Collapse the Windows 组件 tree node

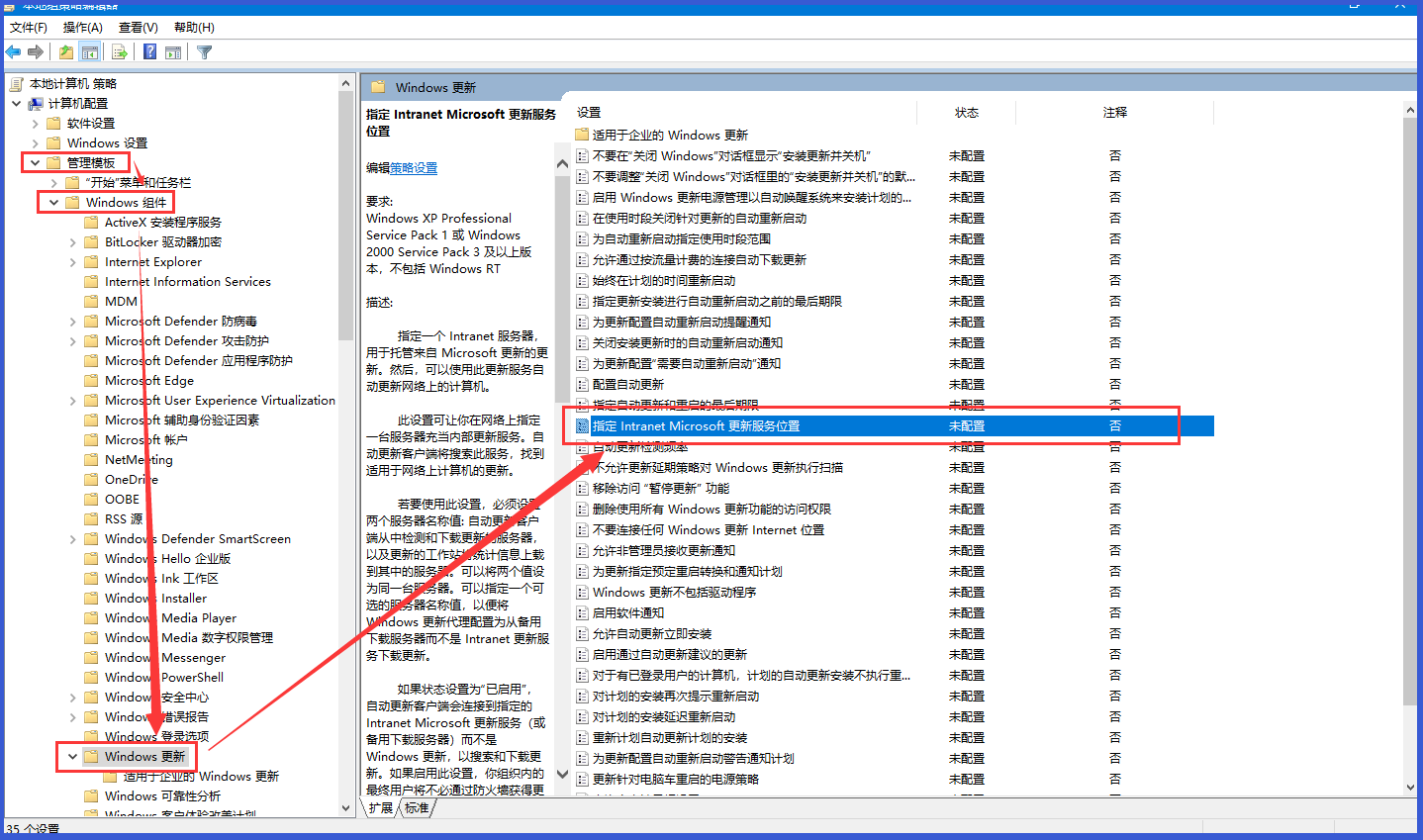pyautogui.click(x=54, y=202)
